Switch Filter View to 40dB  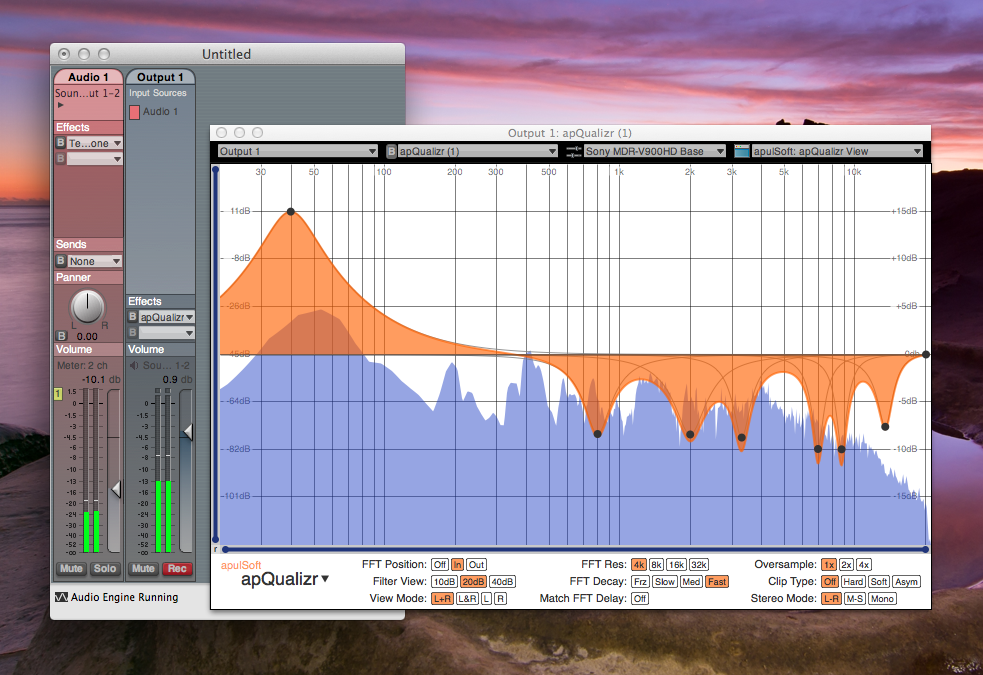pos(502,582)
